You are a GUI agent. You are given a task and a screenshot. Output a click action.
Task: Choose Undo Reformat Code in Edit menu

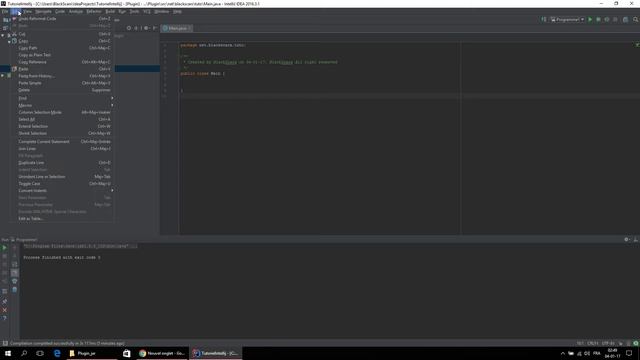pos(62,19)
